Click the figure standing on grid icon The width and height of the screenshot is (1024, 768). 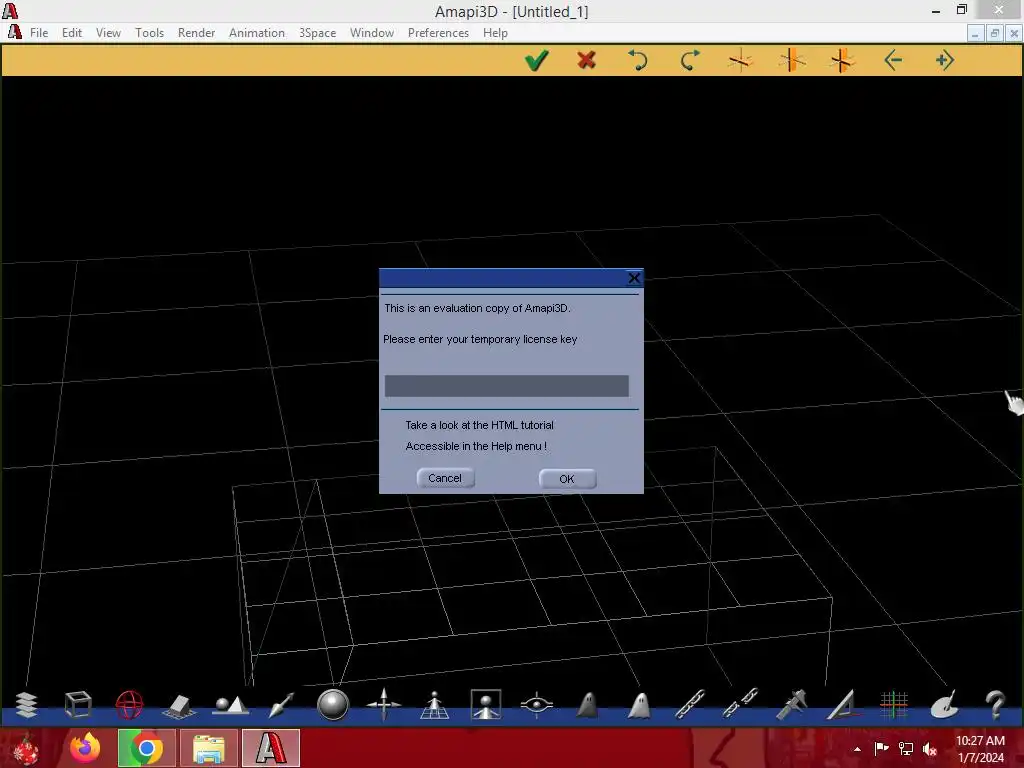click(434, 705)
